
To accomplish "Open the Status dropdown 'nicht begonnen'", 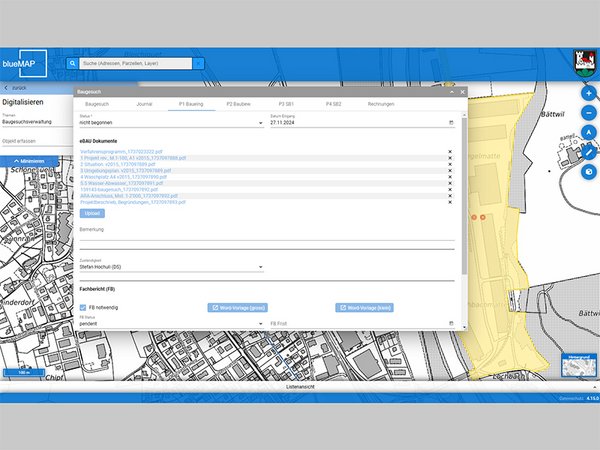I will pyautogui.click(x=171, y=123).
